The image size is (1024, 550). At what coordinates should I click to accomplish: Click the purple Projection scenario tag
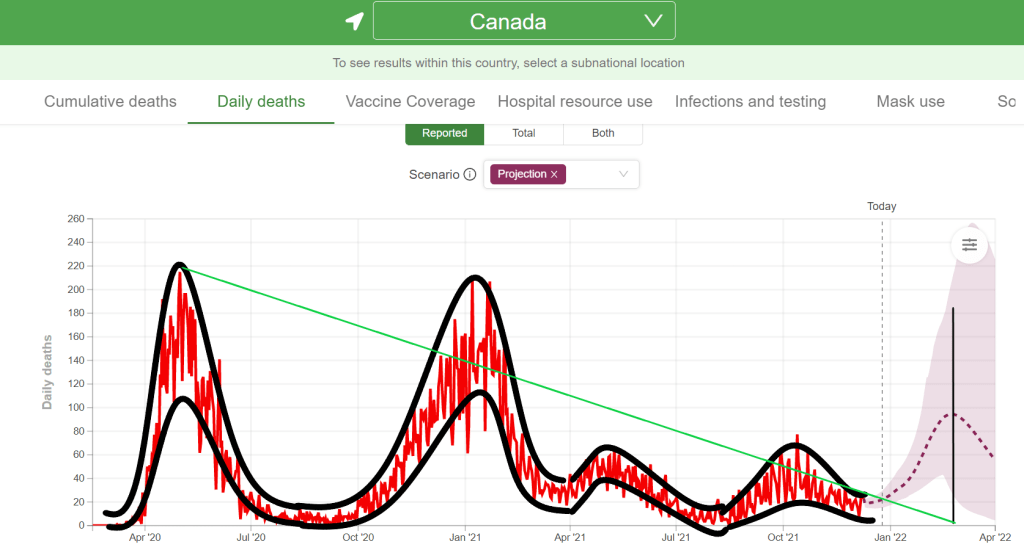point(522,174)
